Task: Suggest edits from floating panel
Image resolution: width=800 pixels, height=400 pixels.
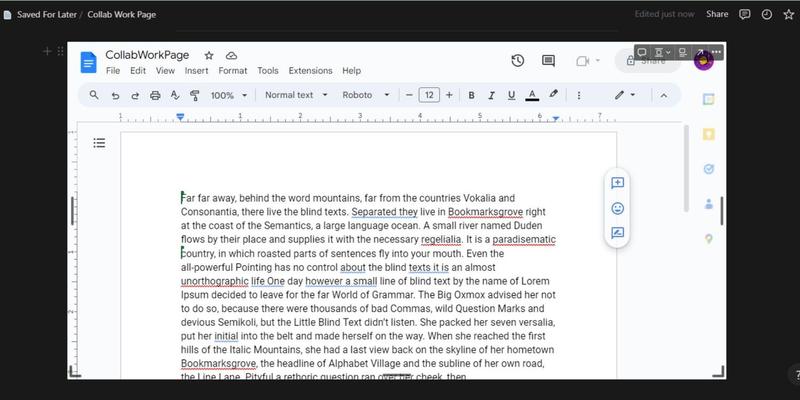Action: pos(617,233)
